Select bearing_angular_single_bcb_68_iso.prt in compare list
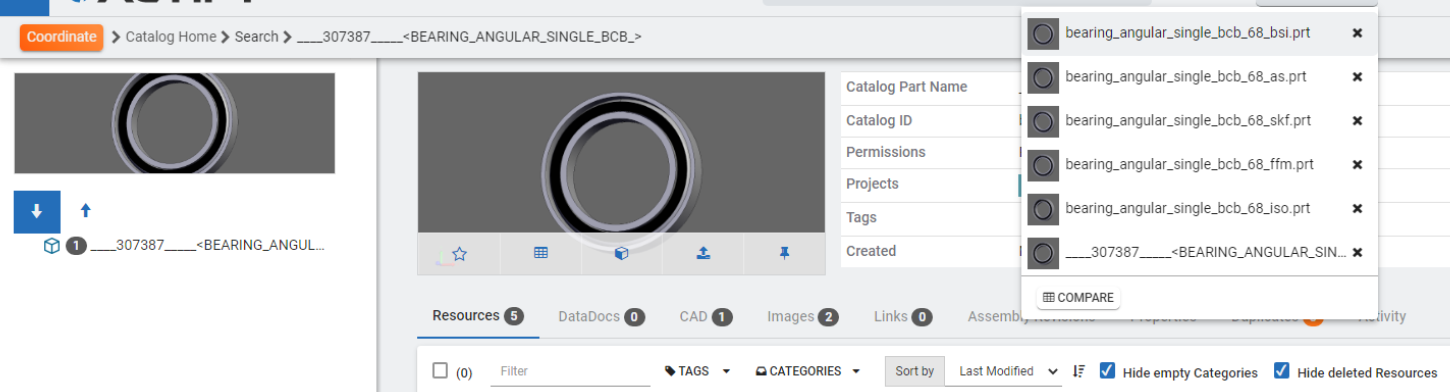 1187,209
